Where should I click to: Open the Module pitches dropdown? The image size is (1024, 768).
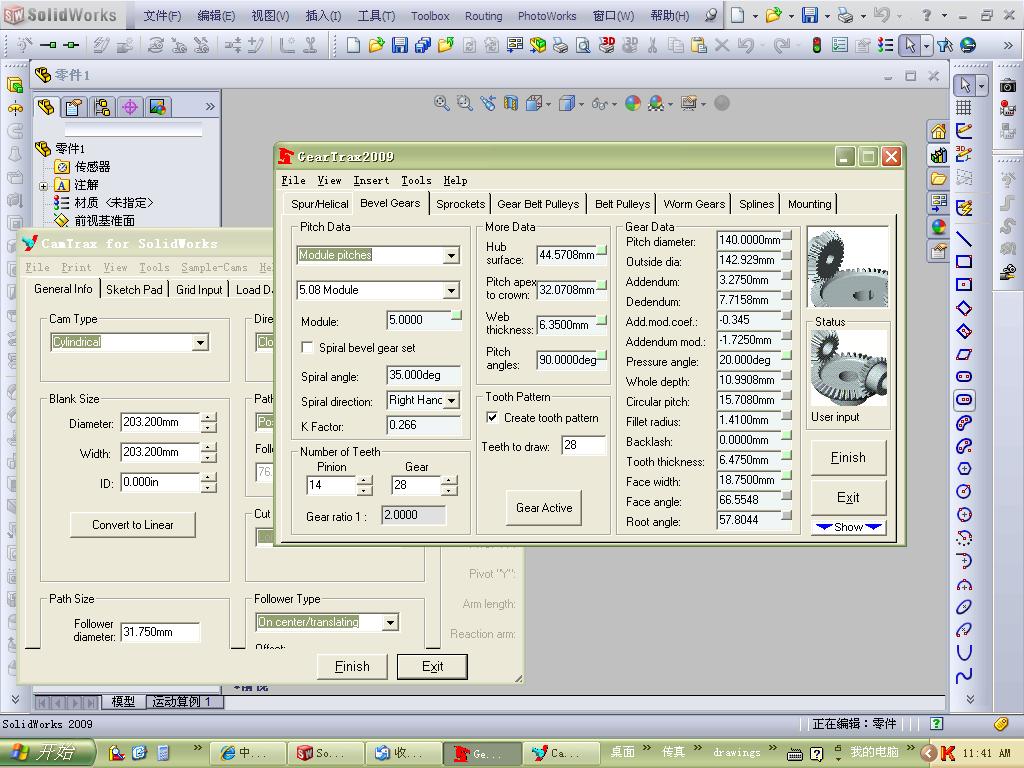451,255
